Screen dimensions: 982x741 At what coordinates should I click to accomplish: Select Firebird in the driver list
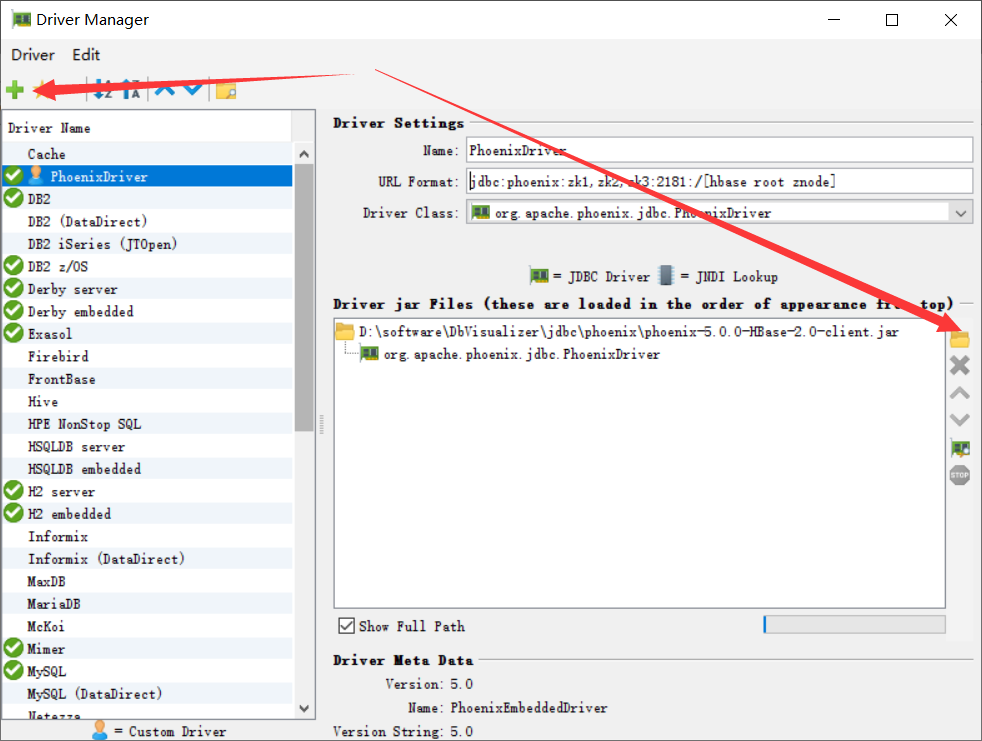tap(61, 356)
